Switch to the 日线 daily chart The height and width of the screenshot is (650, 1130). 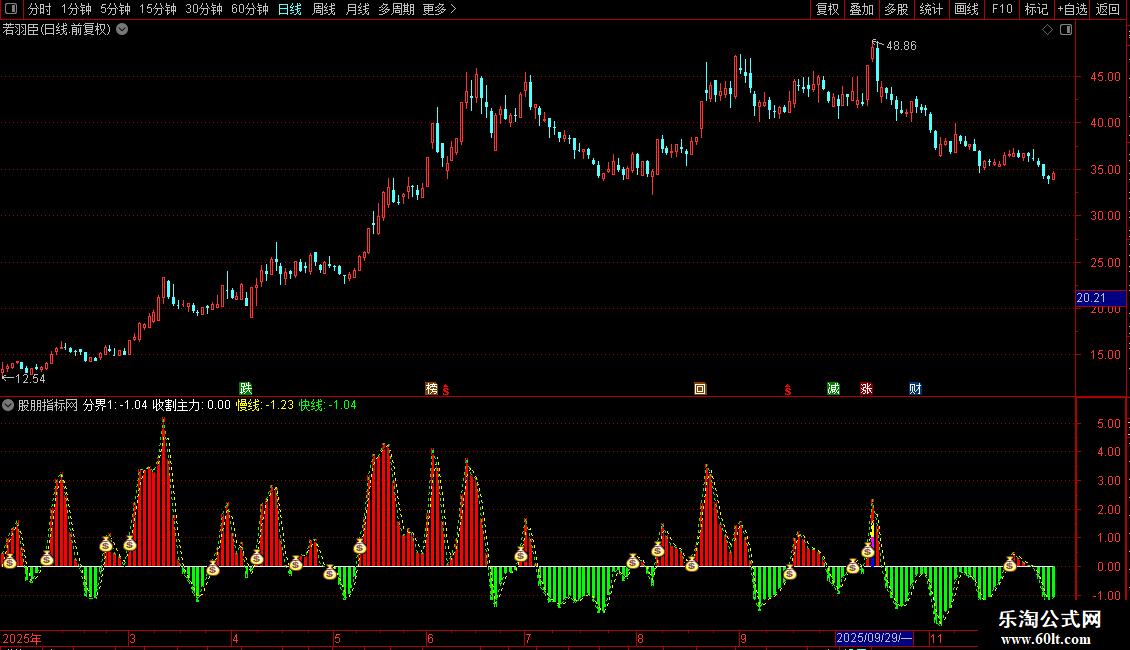[x=290, y=9]
